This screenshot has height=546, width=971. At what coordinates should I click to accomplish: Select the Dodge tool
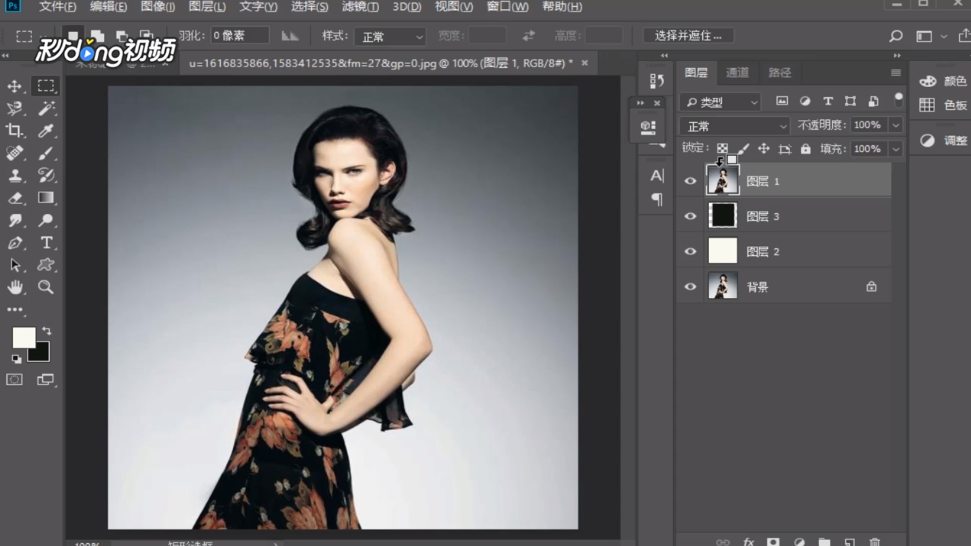click(45, 220)
